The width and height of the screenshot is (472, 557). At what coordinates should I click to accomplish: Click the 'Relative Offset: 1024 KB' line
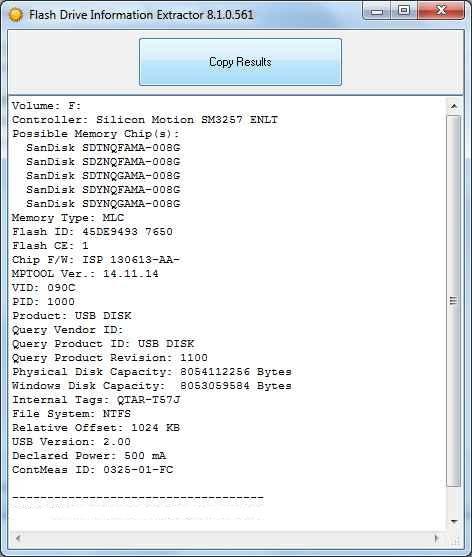pos(96,428)
